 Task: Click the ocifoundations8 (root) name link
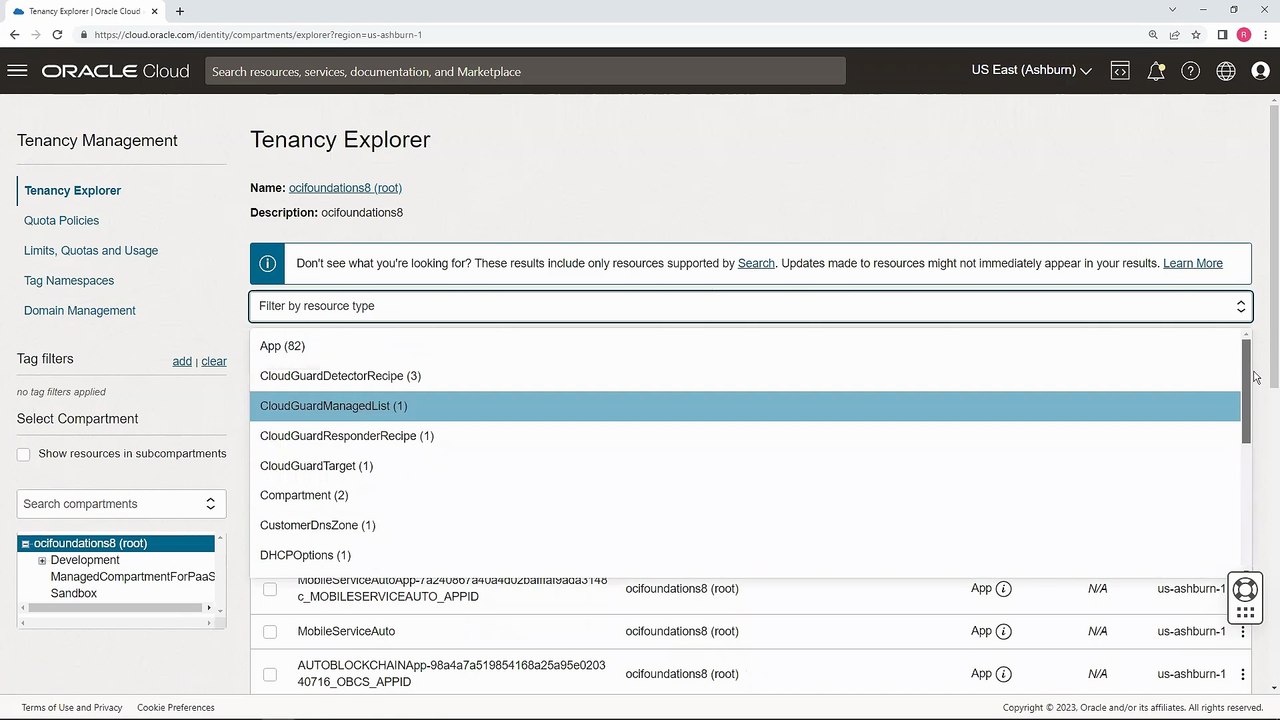[x=345, y=188]
